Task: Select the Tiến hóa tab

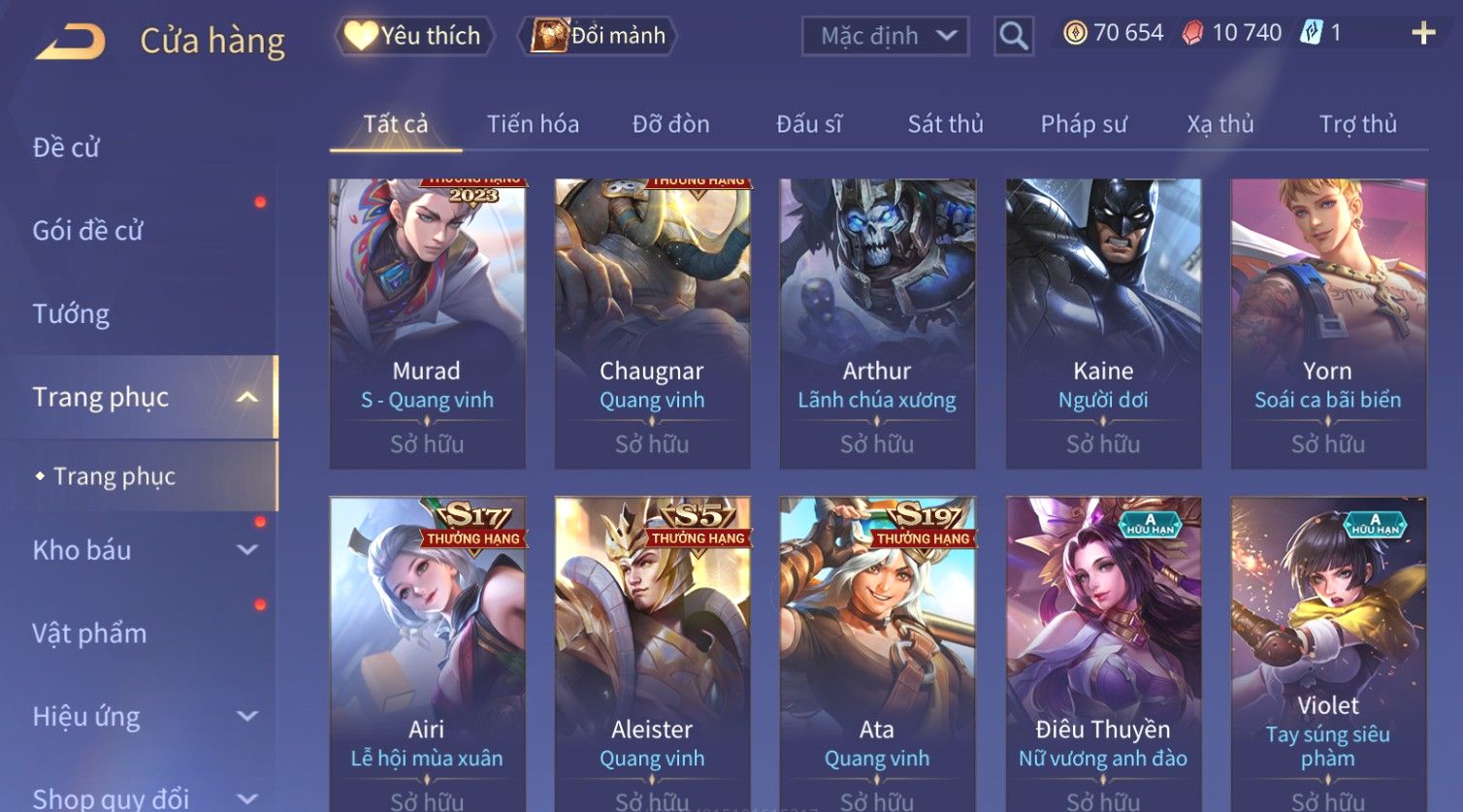Action: tap(533, 124)
